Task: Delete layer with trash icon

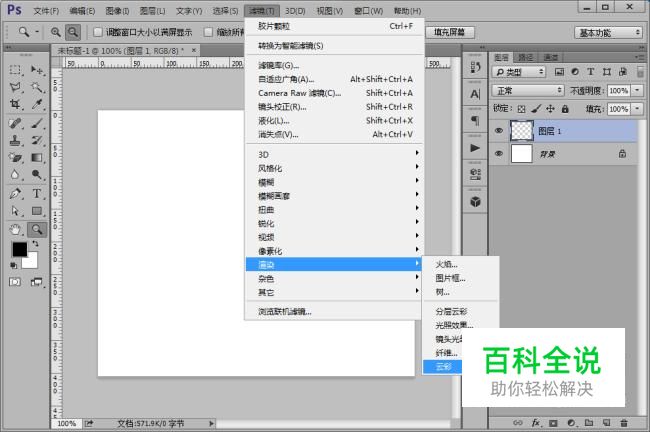Action: click(623, 423)
